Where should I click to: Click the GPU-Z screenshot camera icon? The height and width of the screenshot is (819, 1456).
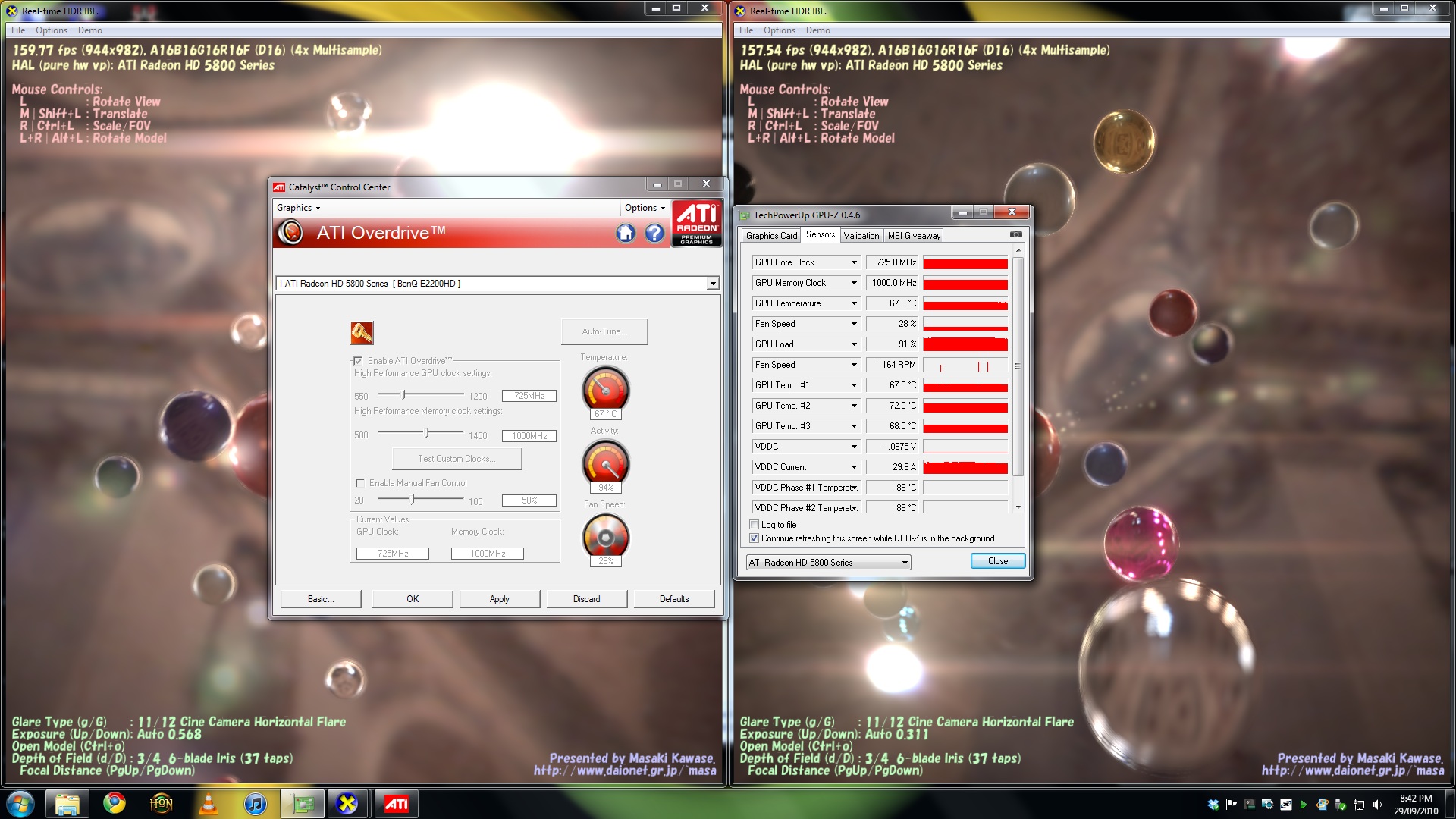(x=1015, y=234)
